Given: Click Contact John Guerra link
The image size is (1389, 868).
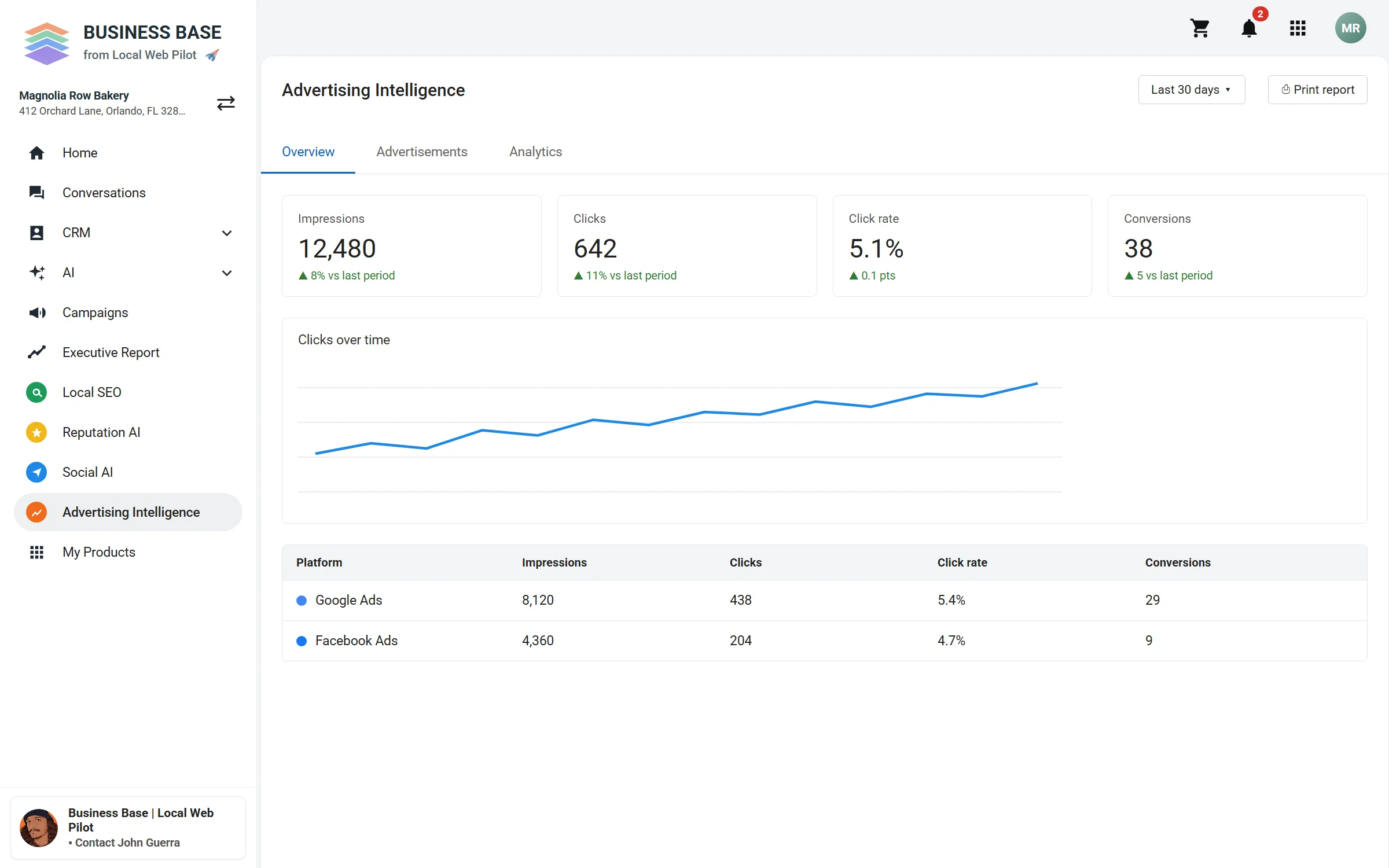Looking at the screenshot, I should pos(127,843).
